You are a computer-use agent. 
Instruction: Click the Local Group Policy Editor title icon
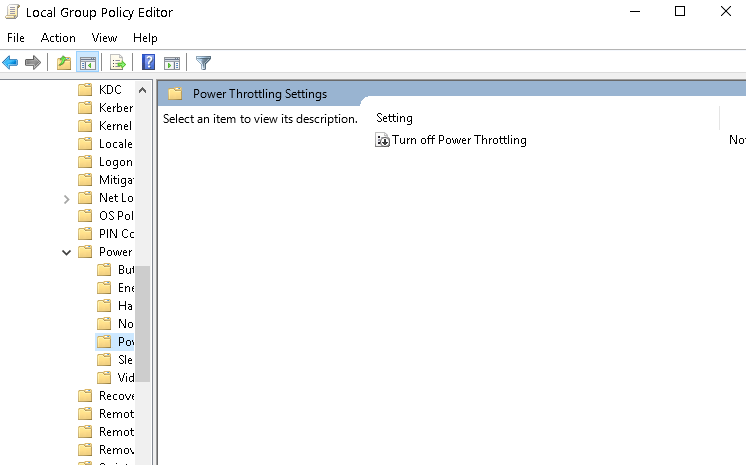(x=12, y=12)
